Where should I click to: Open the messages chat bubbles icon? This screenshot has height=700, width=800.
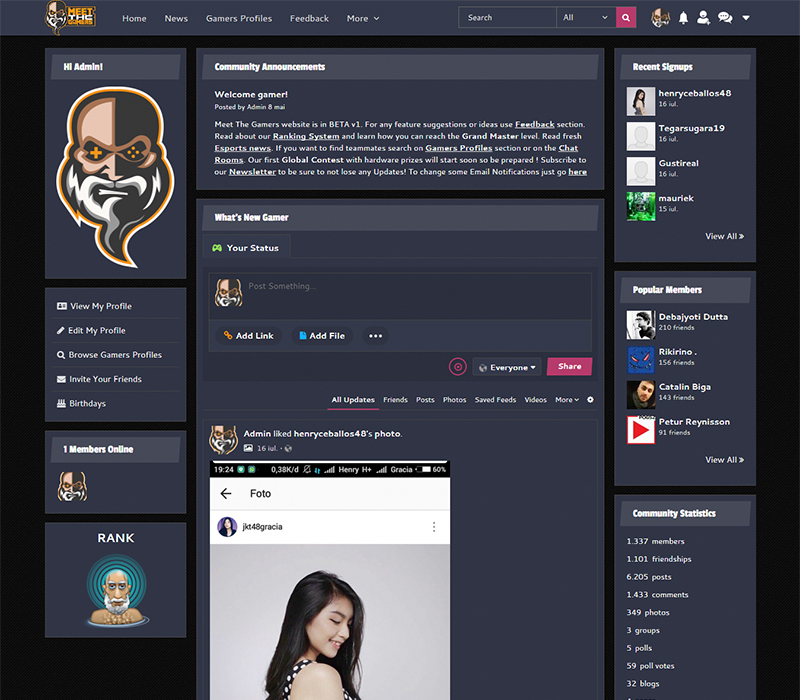pyautogui.click(x=725, y=18)
